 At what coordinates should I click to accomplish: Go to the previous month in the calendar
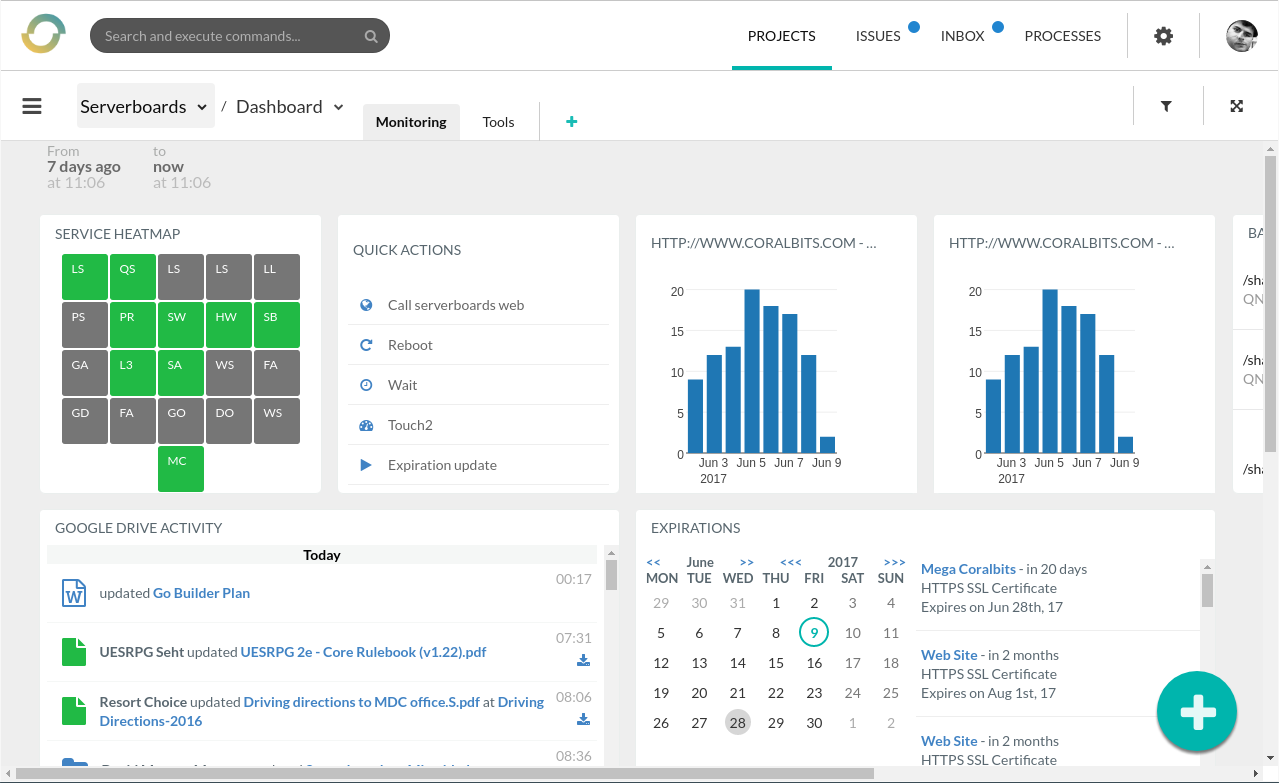[654, 562]
